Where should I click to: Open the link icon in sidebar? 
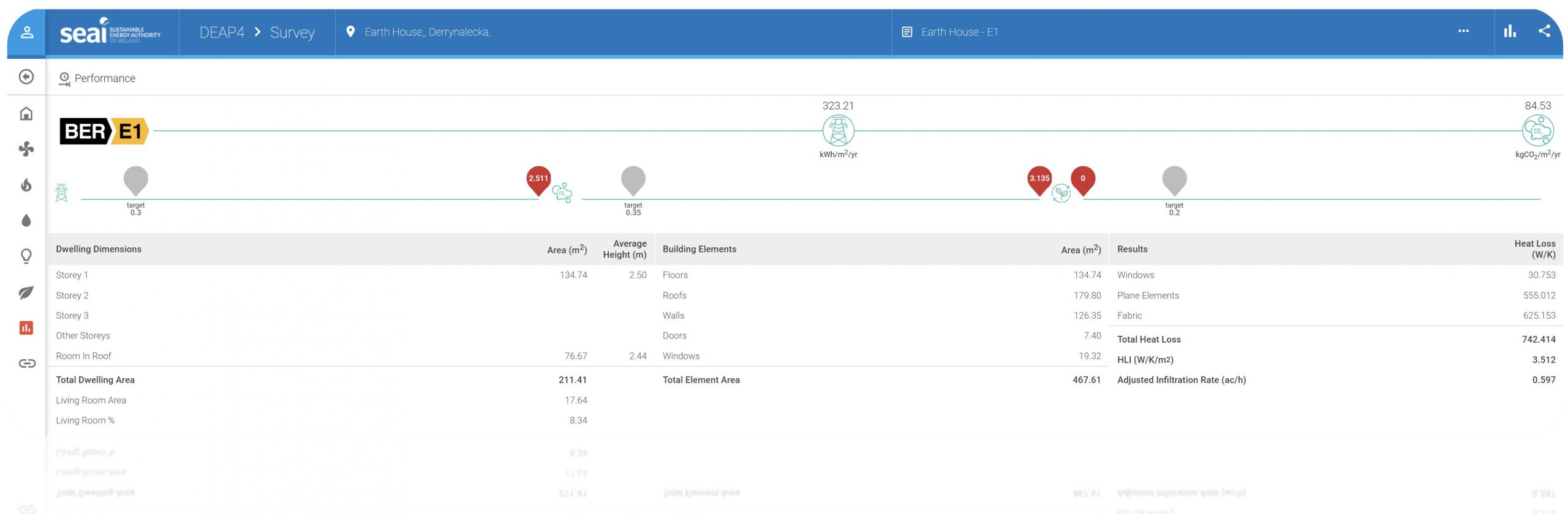[26, 363]
